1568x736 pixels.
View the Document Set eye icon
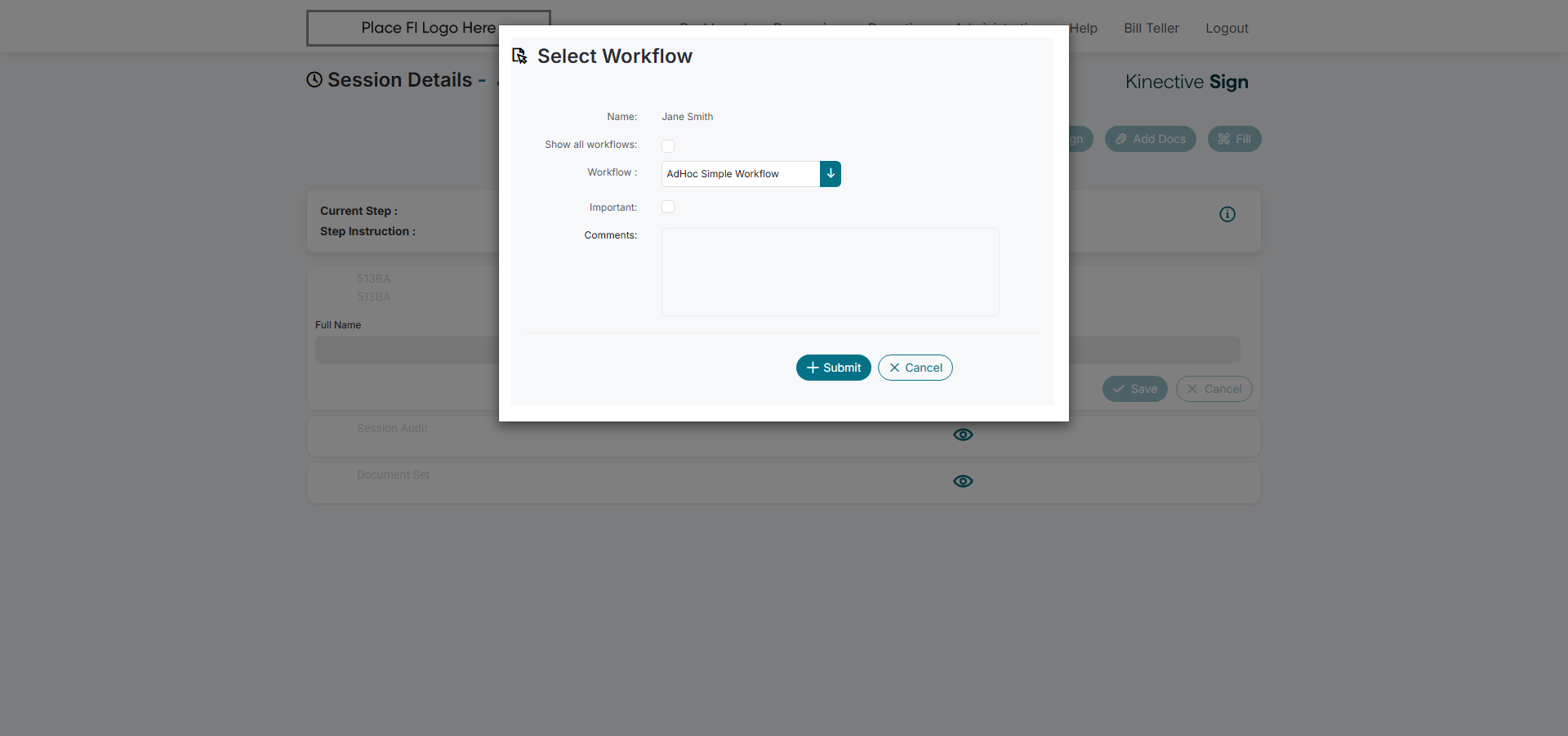pyautogui.click(x=964, y=481)
